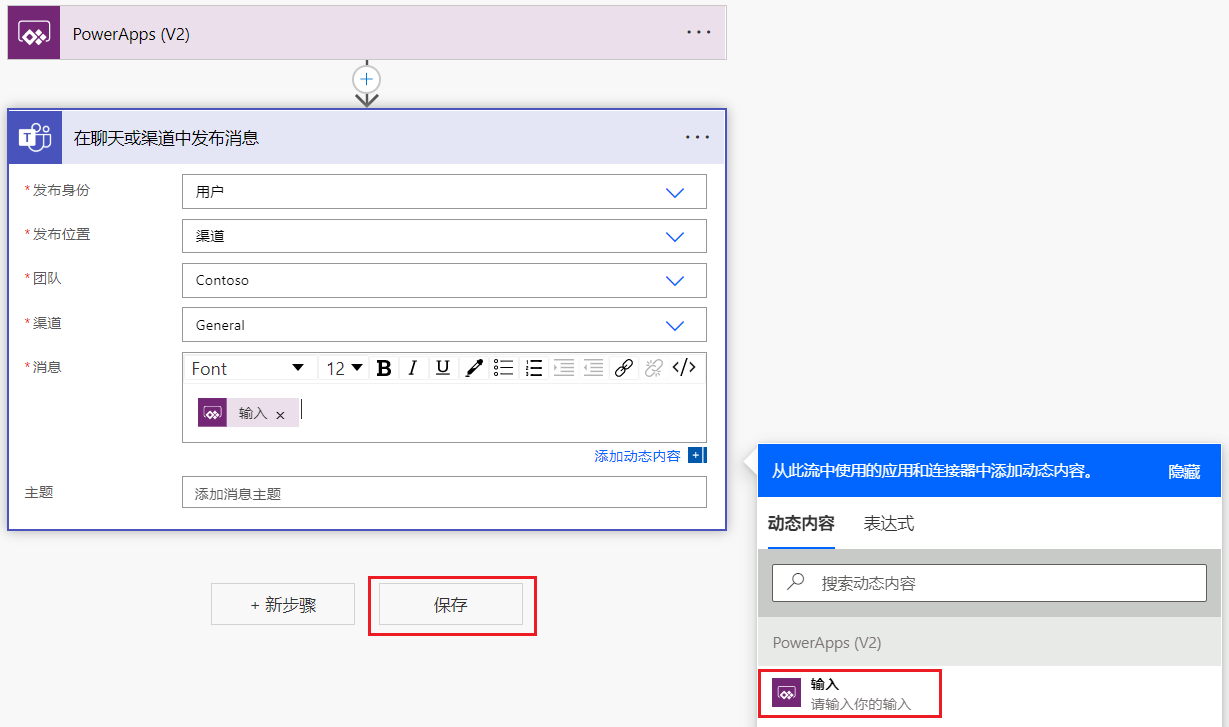Insert a step with the plus connector
Image resolution: width=1229 pixels, height=727 pixels.
coord(367,78)
